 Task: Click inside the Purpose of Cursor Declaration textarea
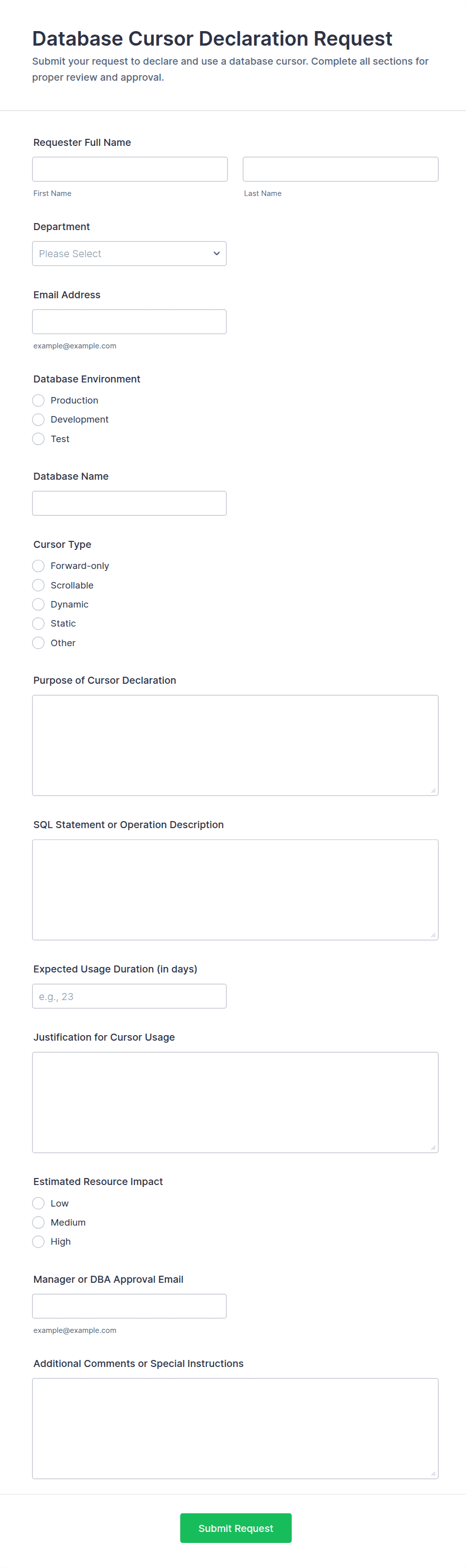click(235, 744)
